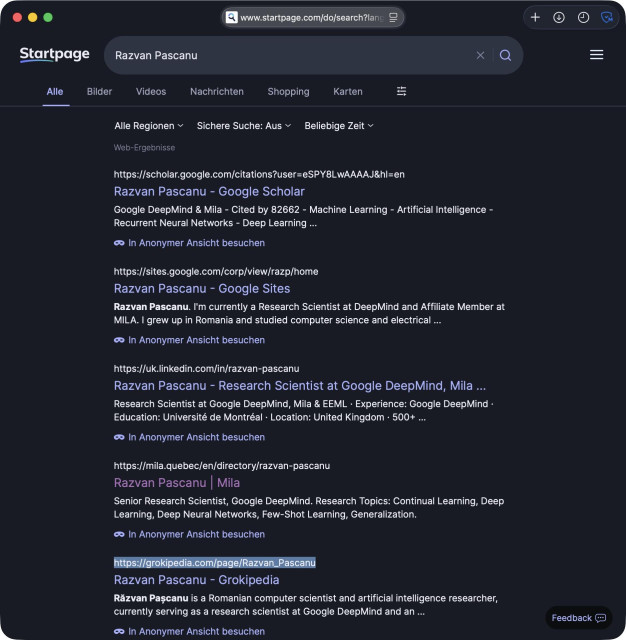Click mask icon under Google Sites result
This screenshot has width=626, height=640.
119,340
